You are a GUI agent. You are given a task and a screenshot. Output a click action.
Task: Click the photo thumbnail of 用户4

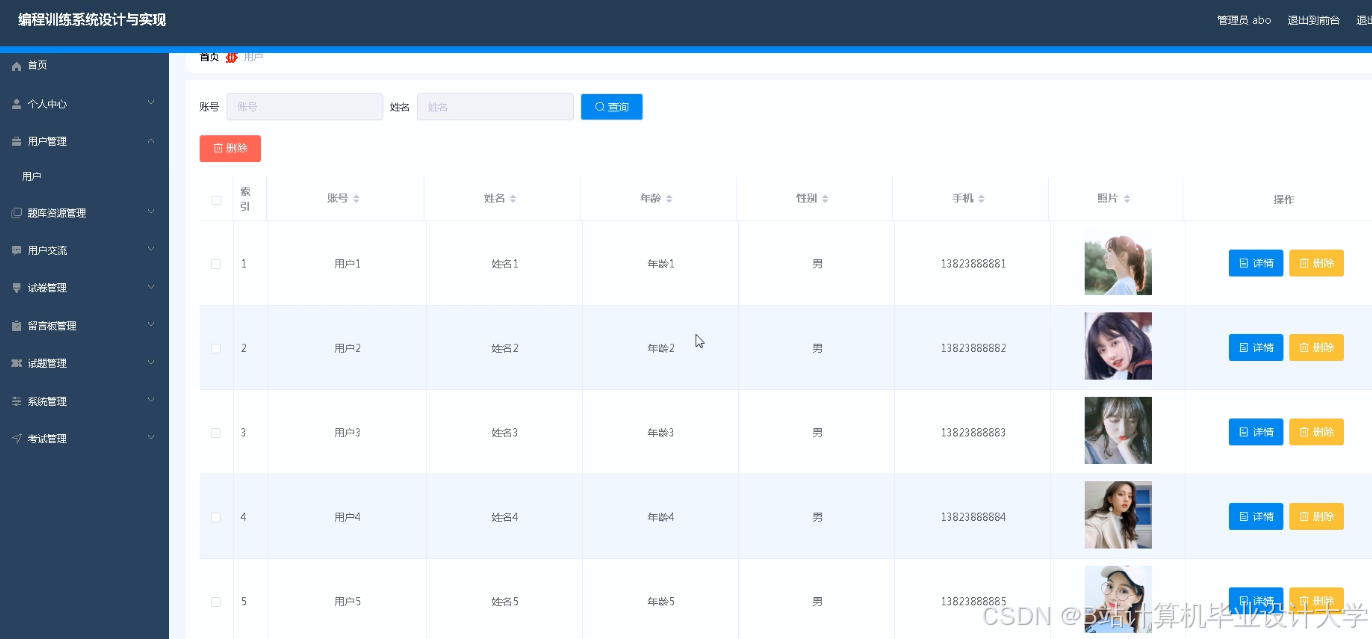(1118, 515)
